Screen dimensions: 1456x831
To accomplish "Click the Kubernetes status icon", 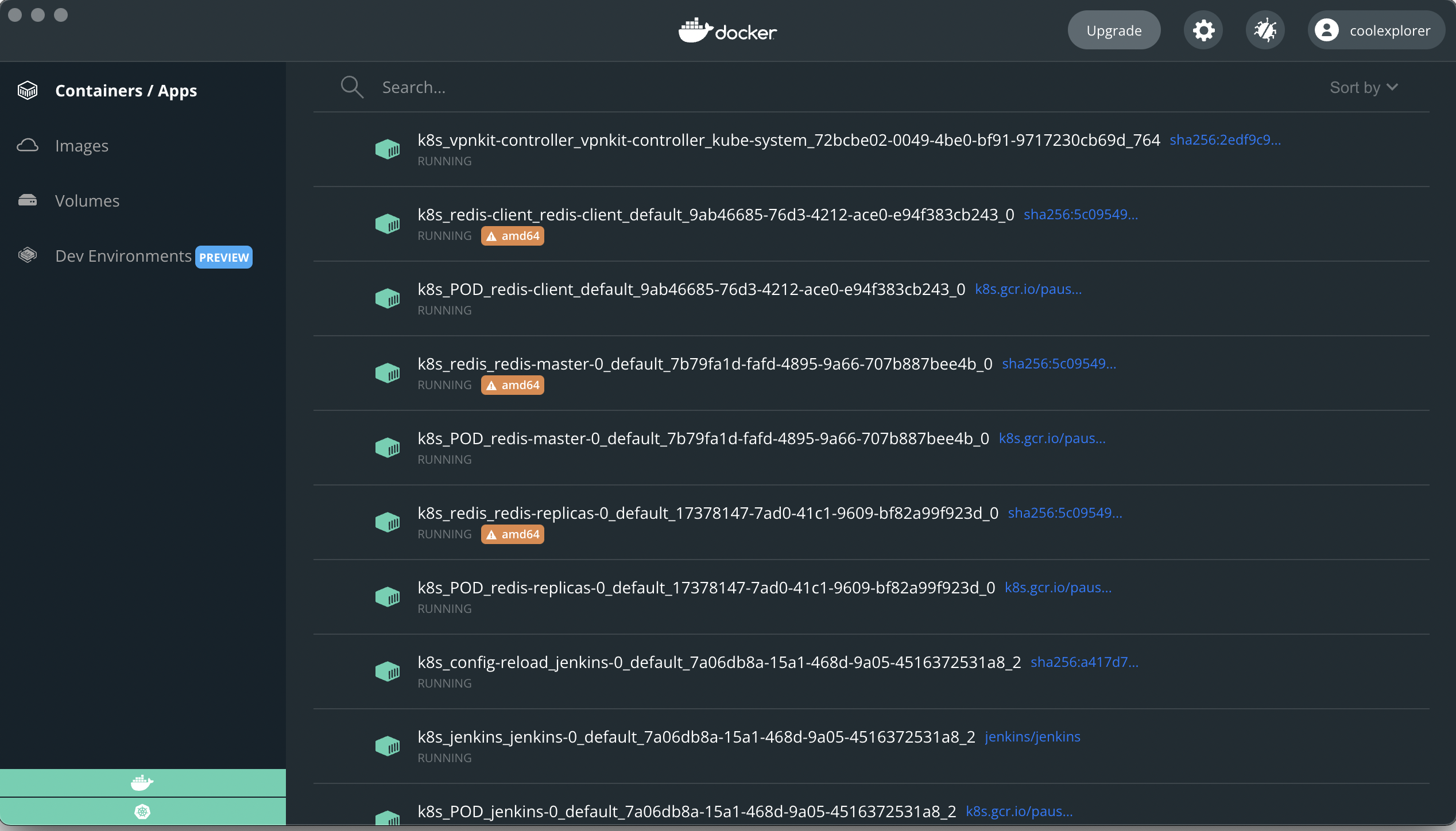I will (x=142, y=811).
